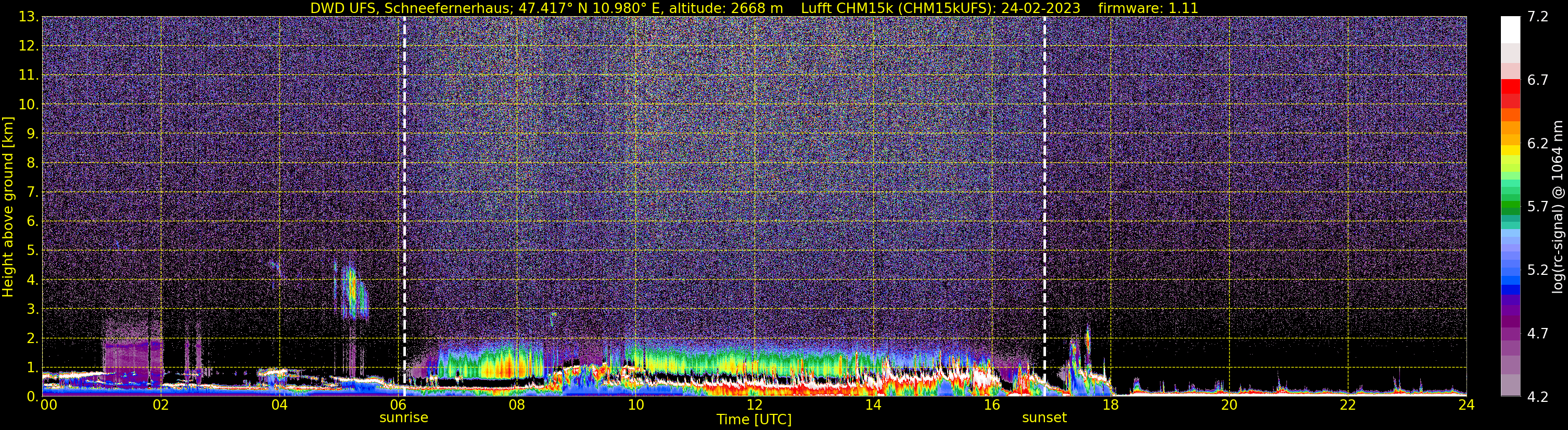Screen dimensions: 1568x430
Task: Click the '6.7' colorbar label
Action: 1538,80
